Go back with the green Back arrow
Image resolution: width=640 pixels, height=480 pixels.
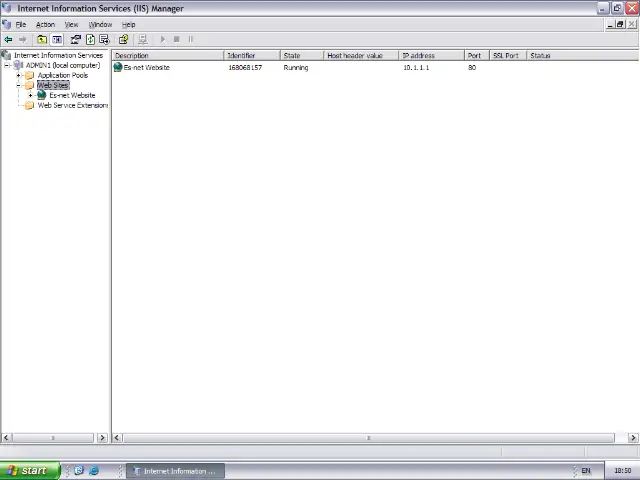(8, 39)
